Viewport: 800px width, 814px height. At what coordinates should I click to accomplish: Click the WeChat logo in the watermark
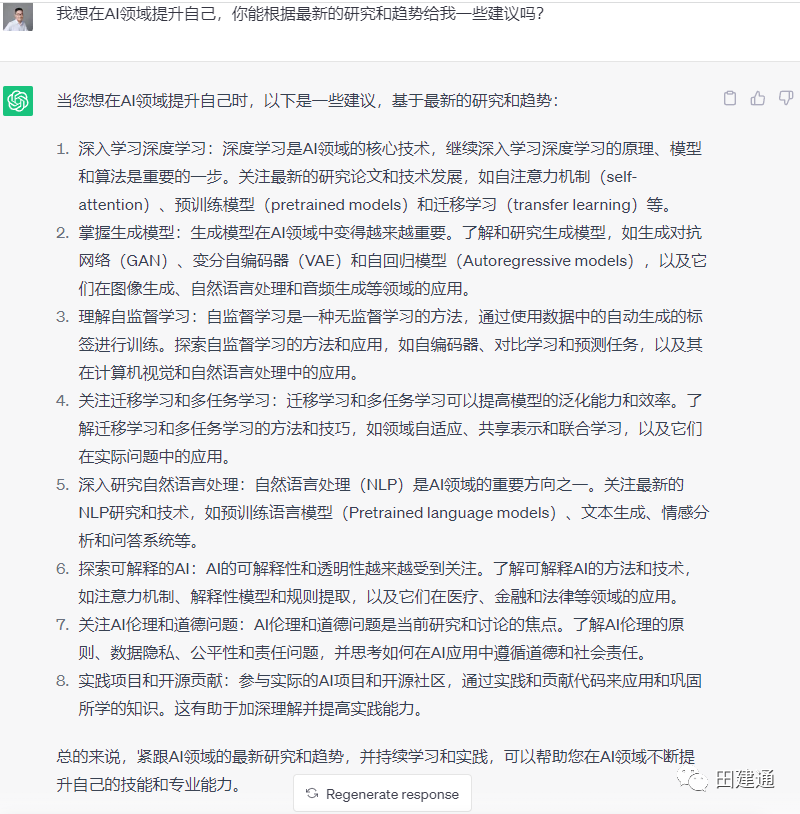[x=694, y=779]
